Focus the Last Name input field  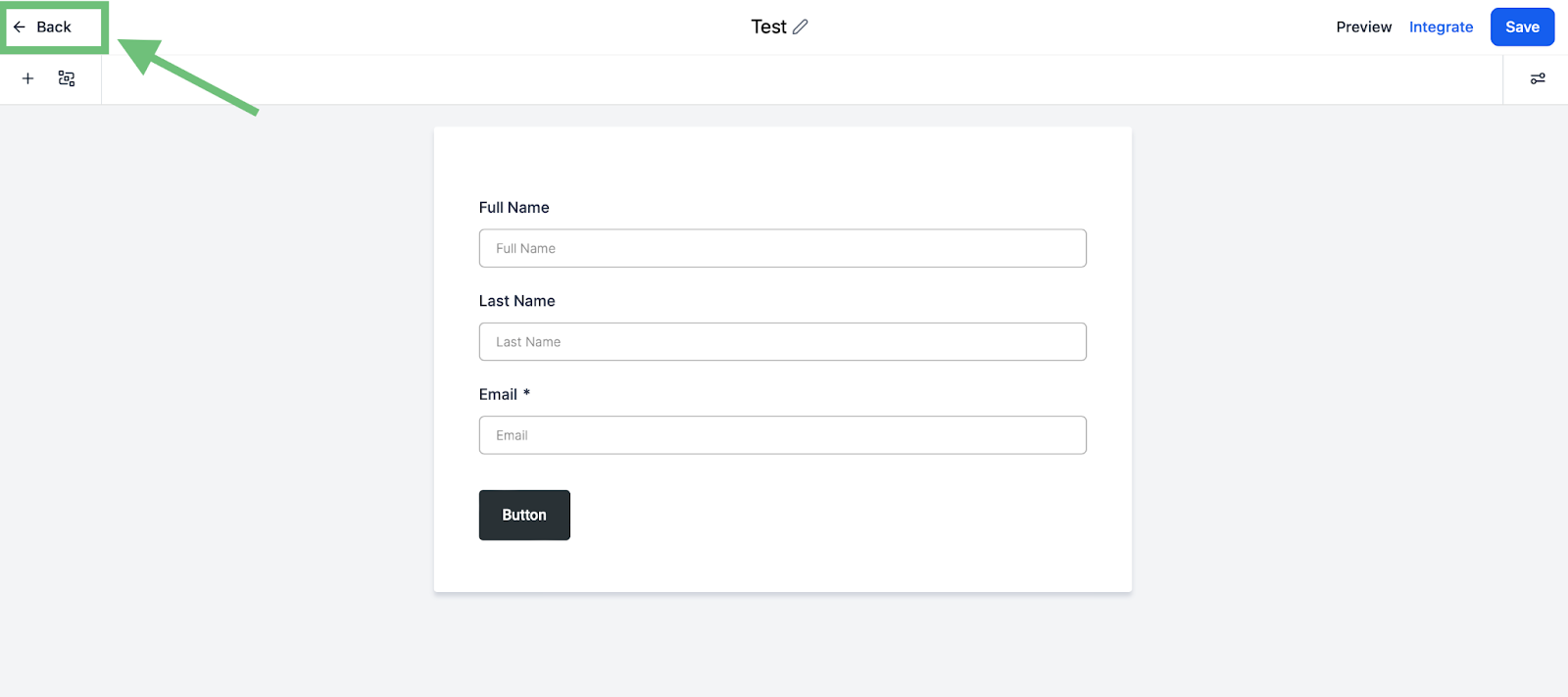(782, 342)
